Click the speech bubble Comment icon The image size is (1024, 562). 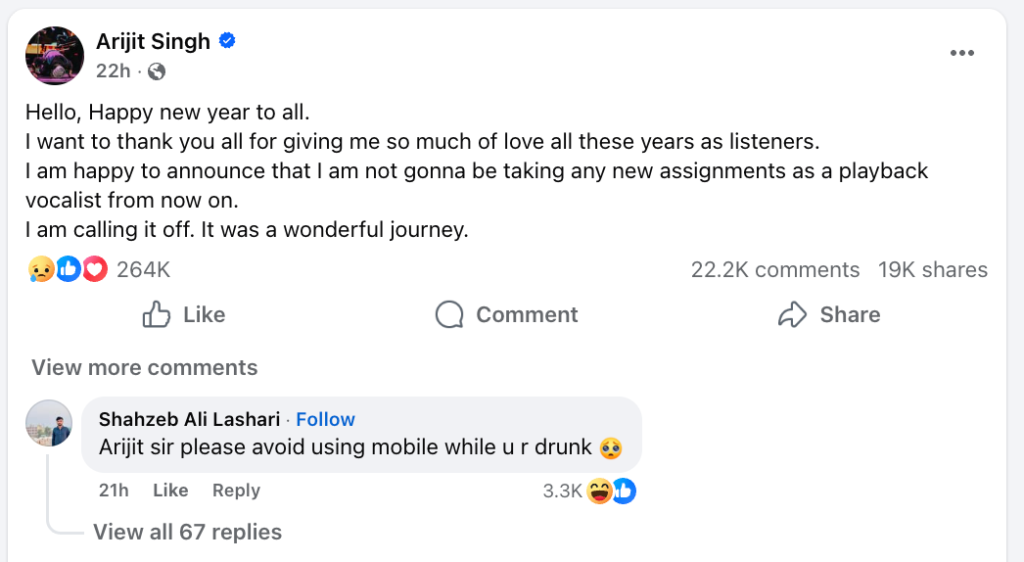point(450,314)
